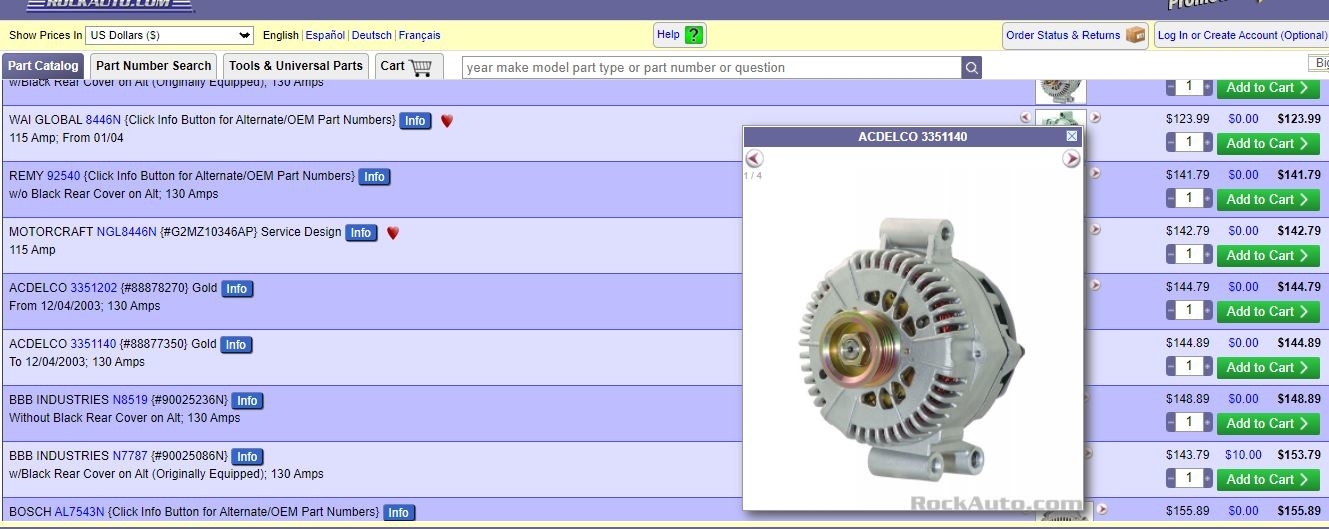Open the Show Prices In currency dropdown
1329x529 pixels.
coord(169,35)
